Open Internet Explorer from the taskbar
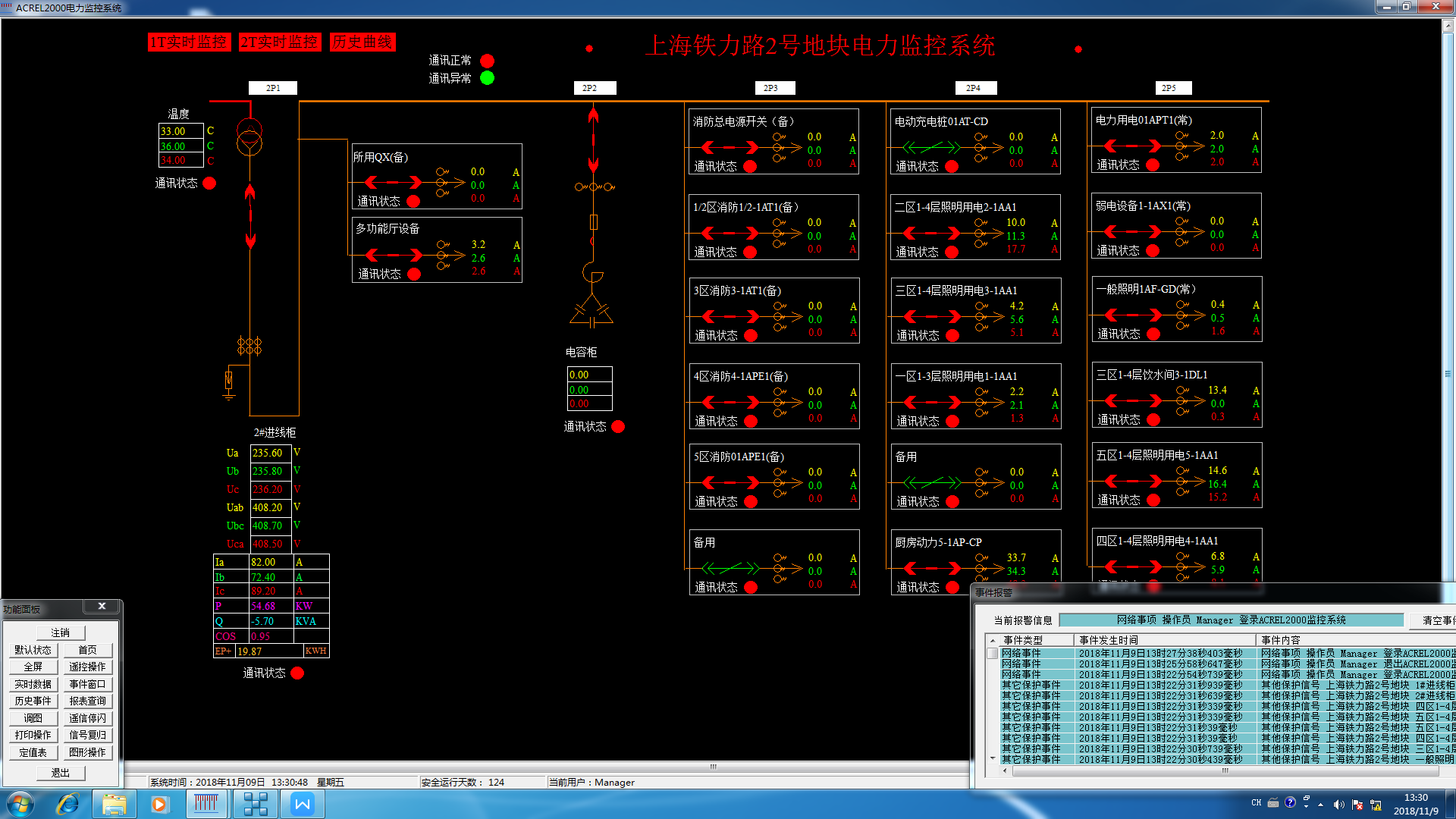Image resolution: width=1456 pixels, height=819 pixels. (68, 804)
